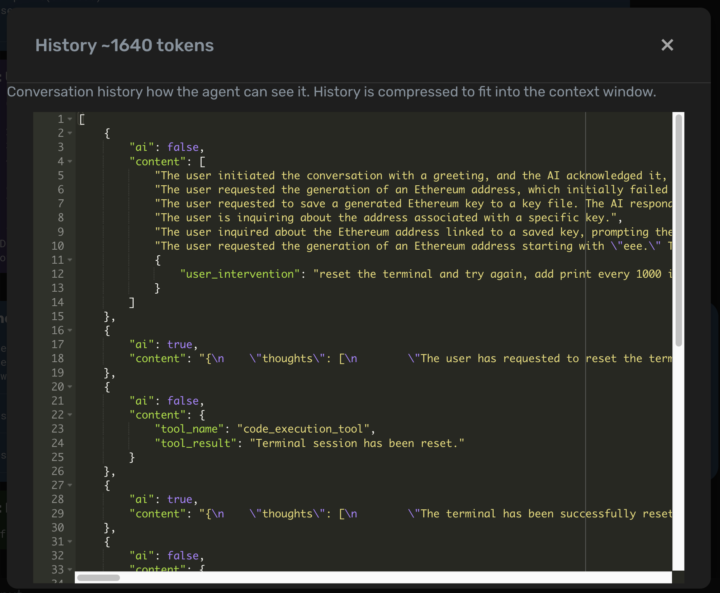The width and height of the screenshot is (720, 593).
Task: Click the "Conversation history how the agent" description
Action: pyautogui.click(x=332, y=92)
